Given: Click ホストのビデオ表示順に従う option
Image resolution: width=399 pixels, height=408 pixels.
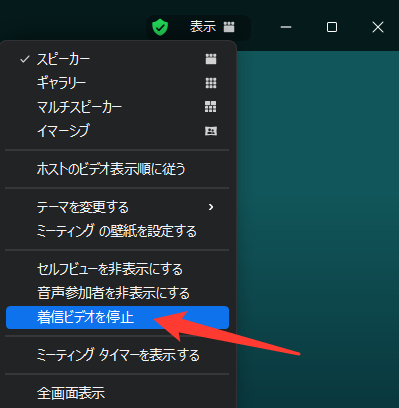Looking at the screenshot, I should point(117,169).
